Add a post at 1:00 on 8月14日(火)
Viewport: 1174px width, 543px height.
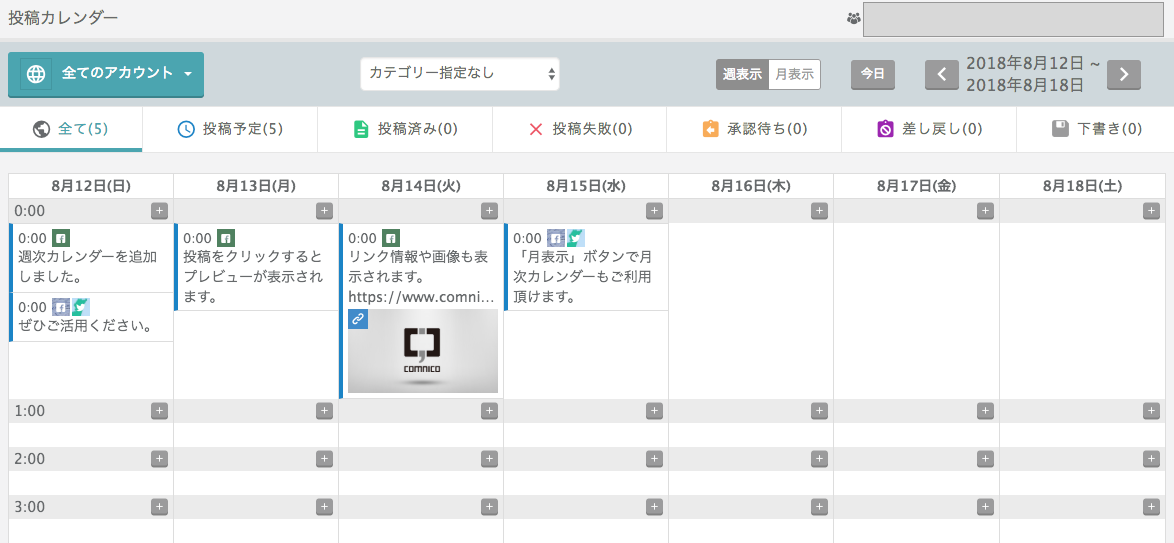(489, 410)
